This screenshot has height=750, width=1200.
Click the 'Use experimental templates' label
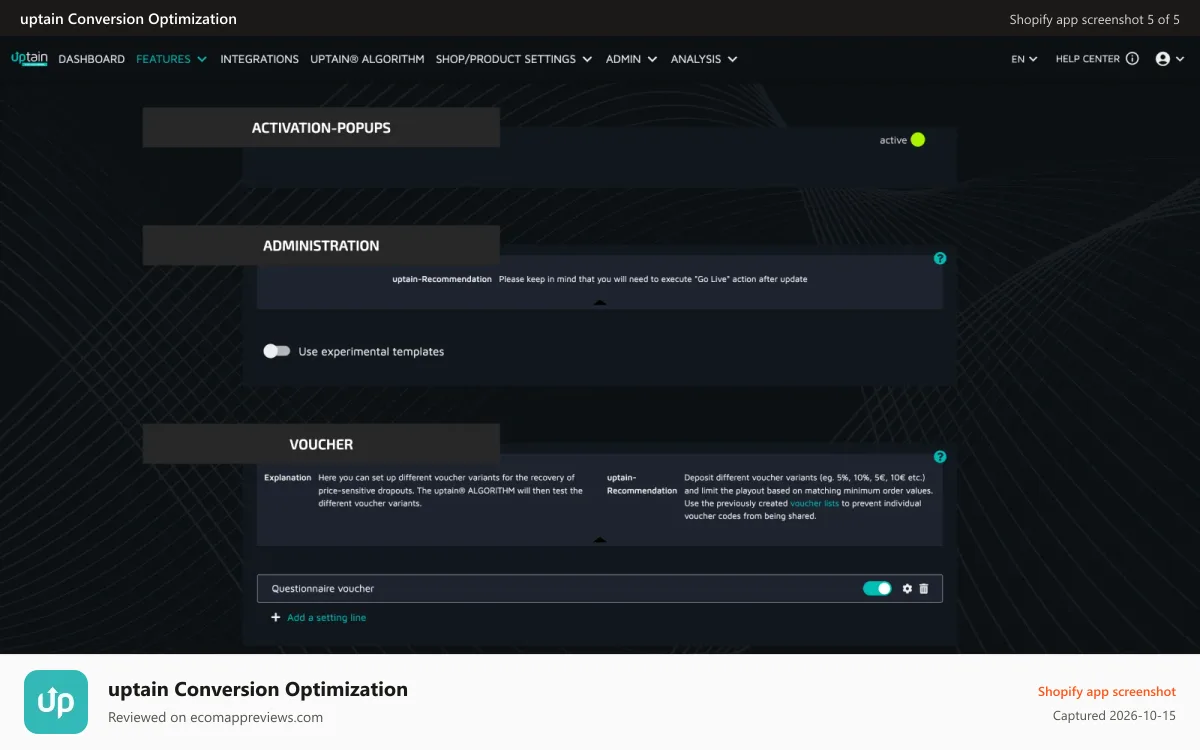click(371, 352)
